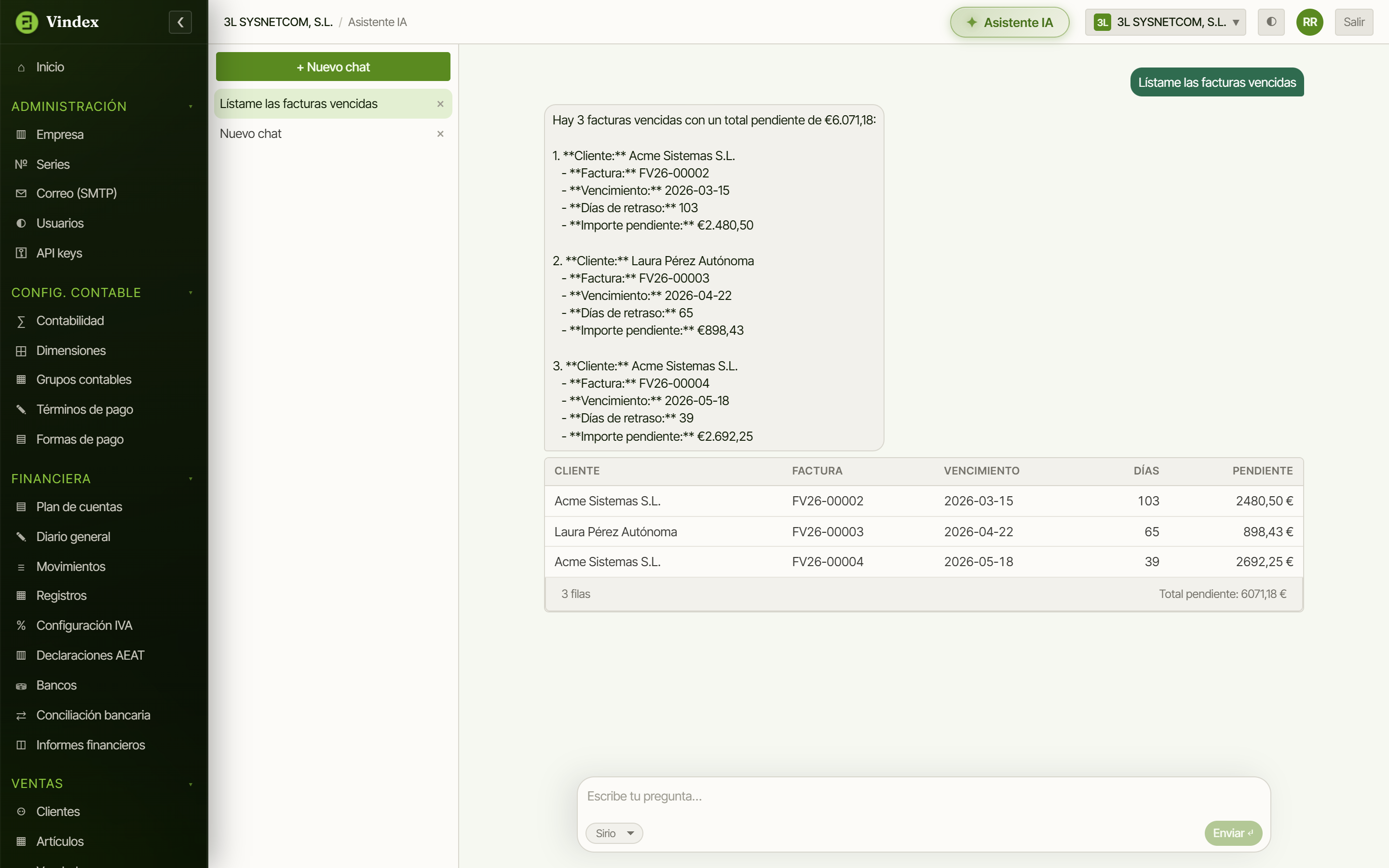
Task: Click the Movimientos lines icon
Action: [21, 567]
